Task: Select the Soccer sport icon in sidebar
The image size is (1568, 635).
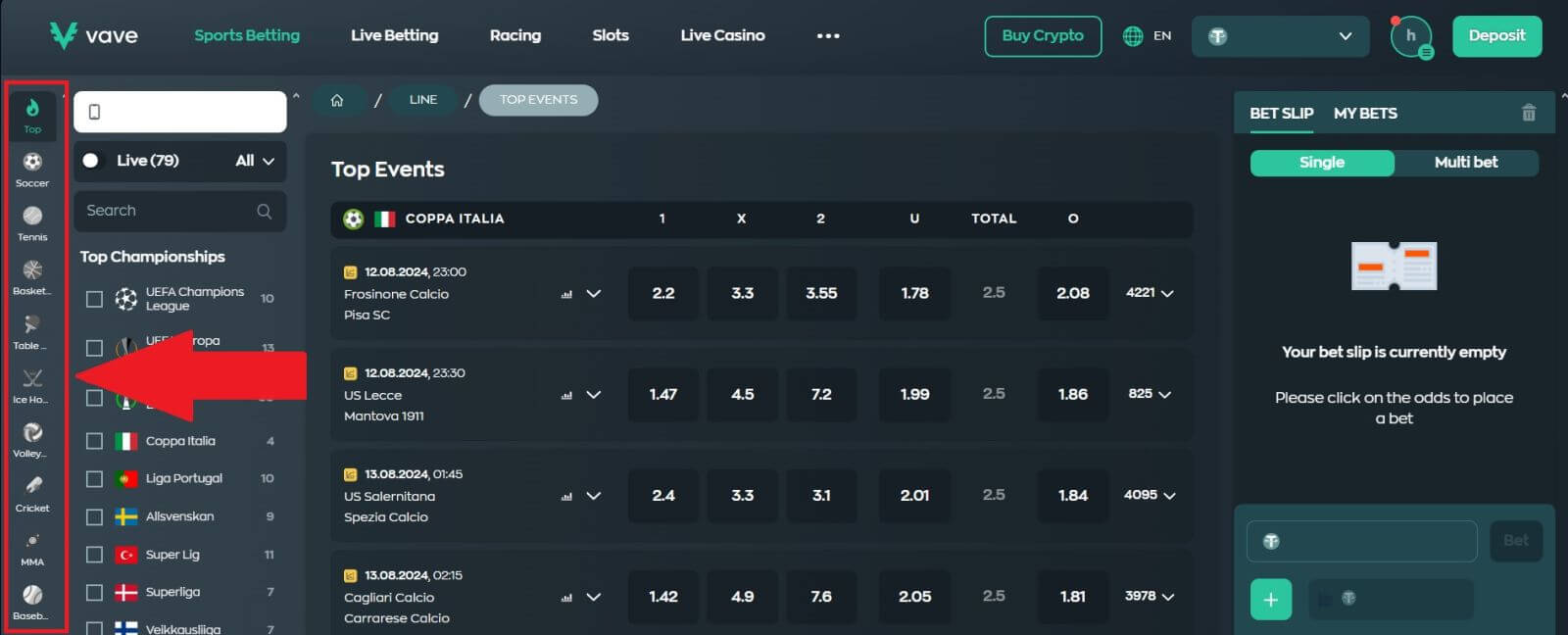Action: [32, 169]
